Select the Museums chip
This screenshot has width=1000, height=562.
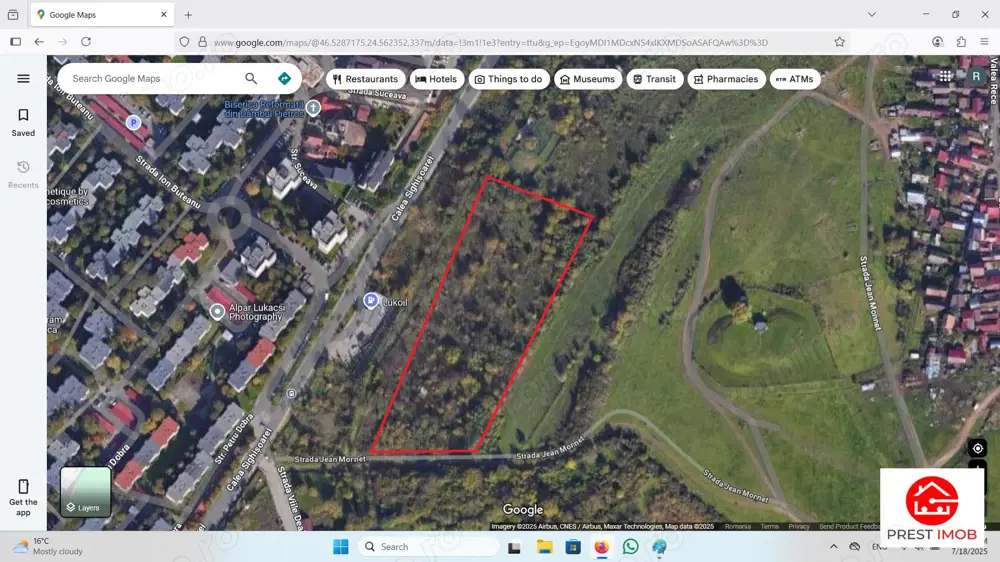click(587, 79)
